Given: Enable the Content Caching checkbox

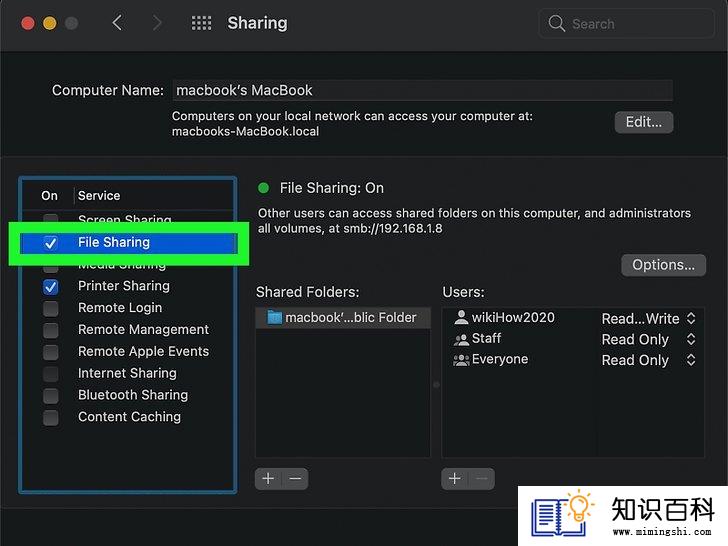Looking at the screenshot, I should click(51, 417).
